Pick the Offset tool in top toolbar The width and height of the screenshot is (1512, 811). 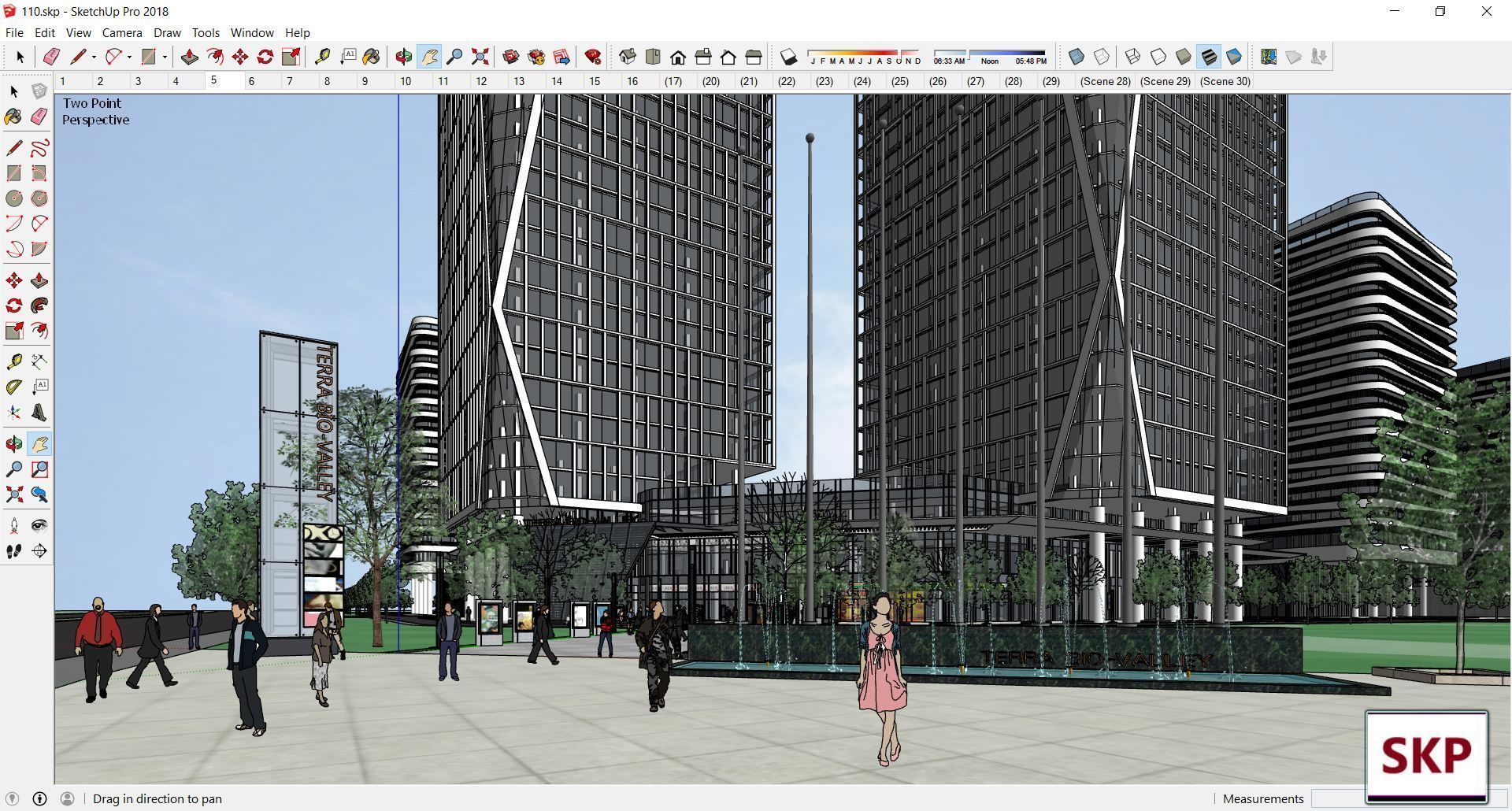(x=214, y=57)
